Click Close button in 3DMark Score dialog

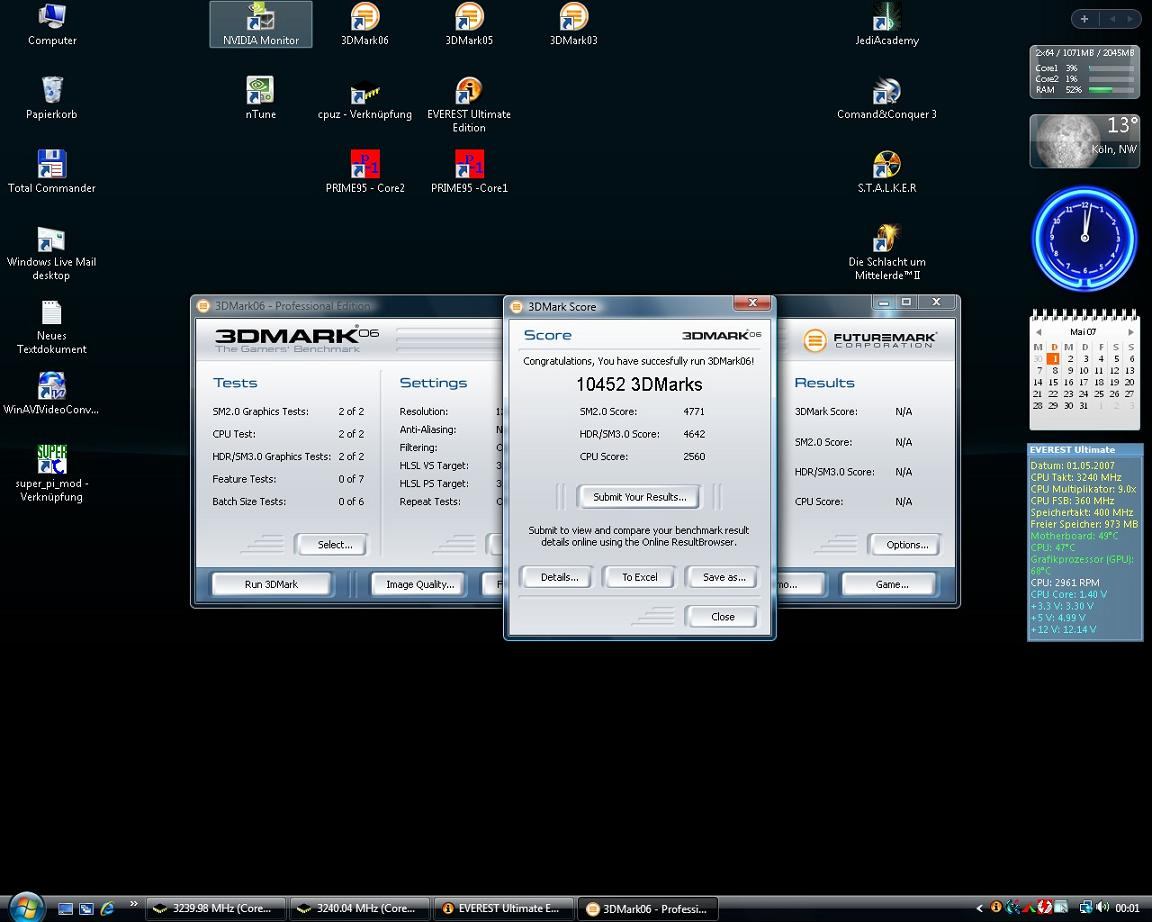click(722, 617)
